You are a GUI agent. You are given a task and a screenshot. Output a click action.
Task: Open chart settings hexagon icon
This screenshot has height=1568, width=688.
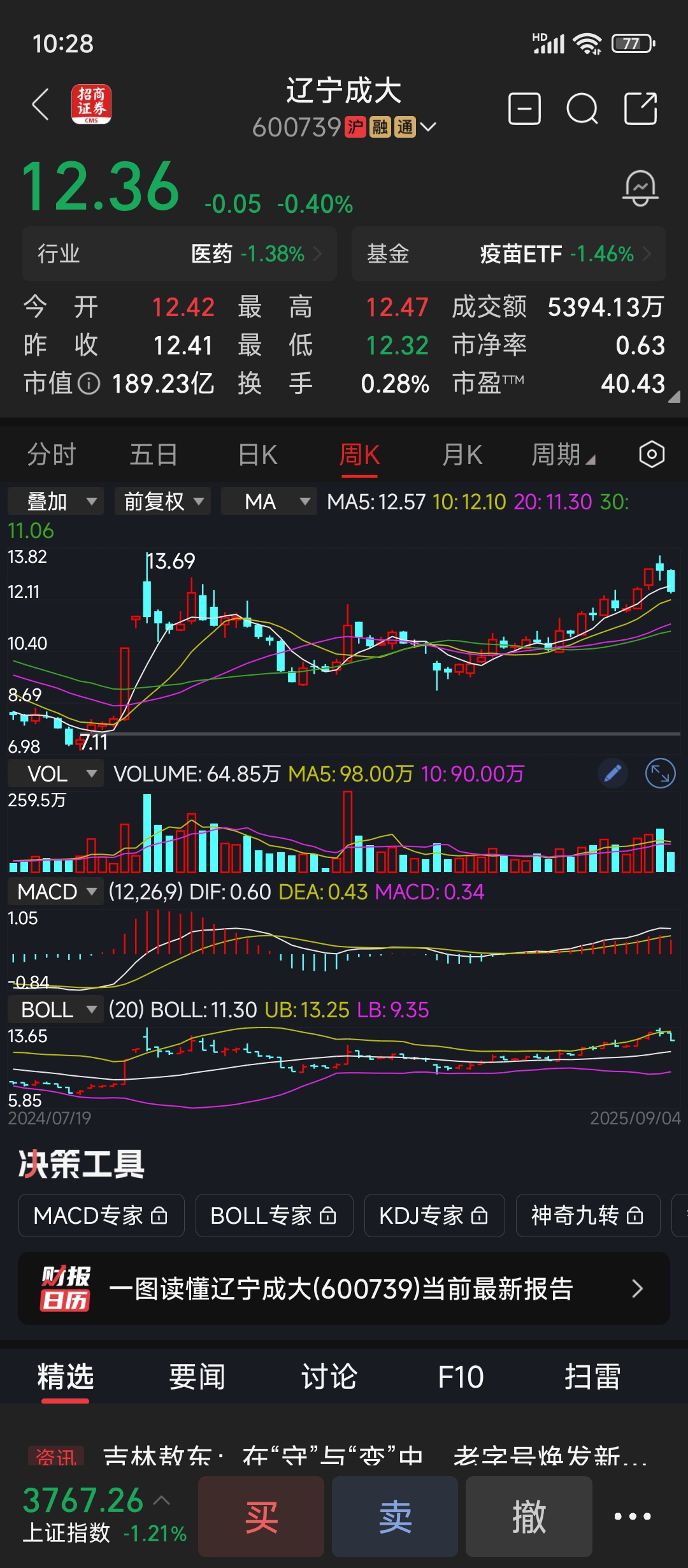click(652, 454)
